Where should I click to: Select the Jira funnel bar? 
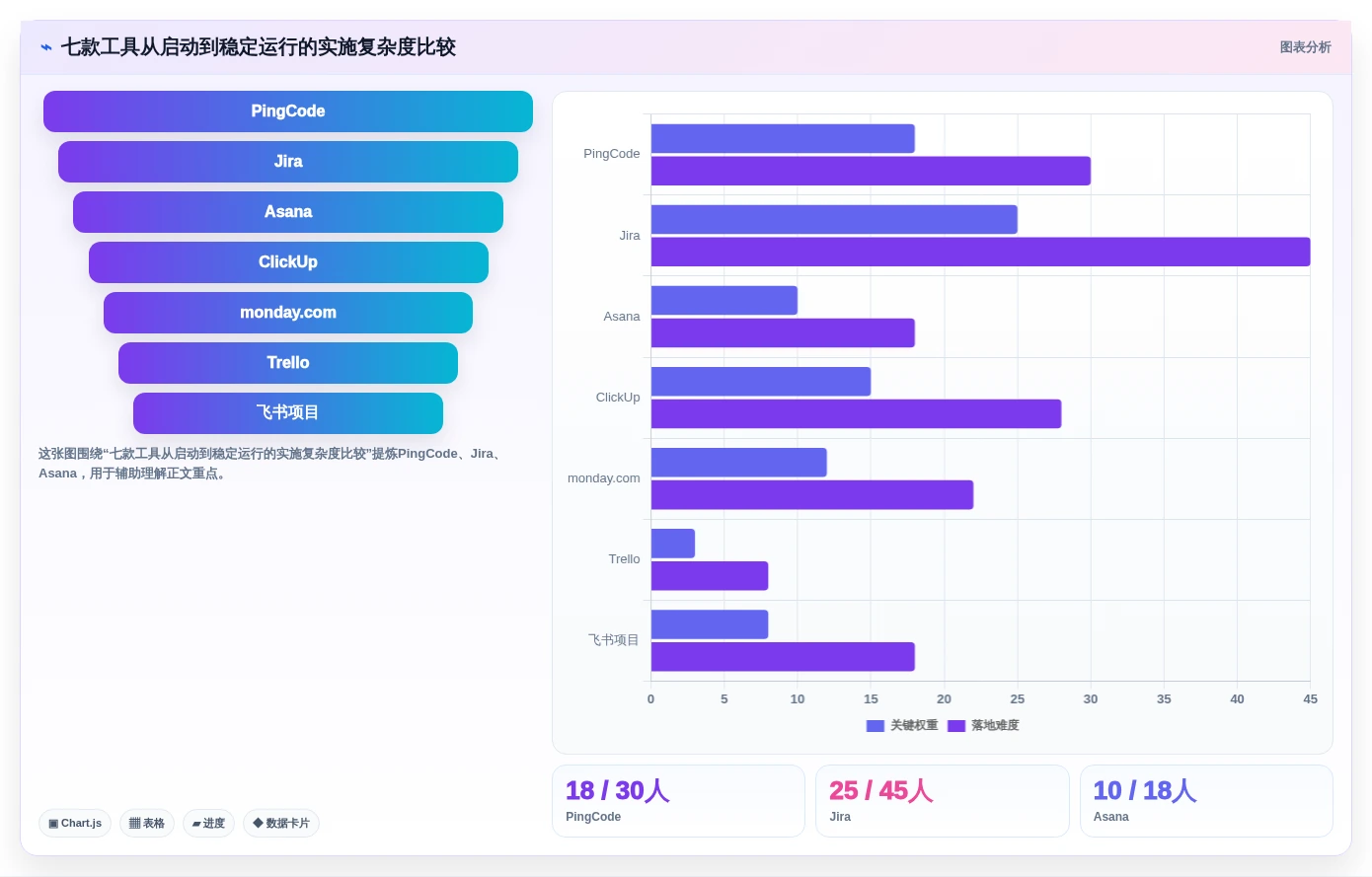coord(288,162)
